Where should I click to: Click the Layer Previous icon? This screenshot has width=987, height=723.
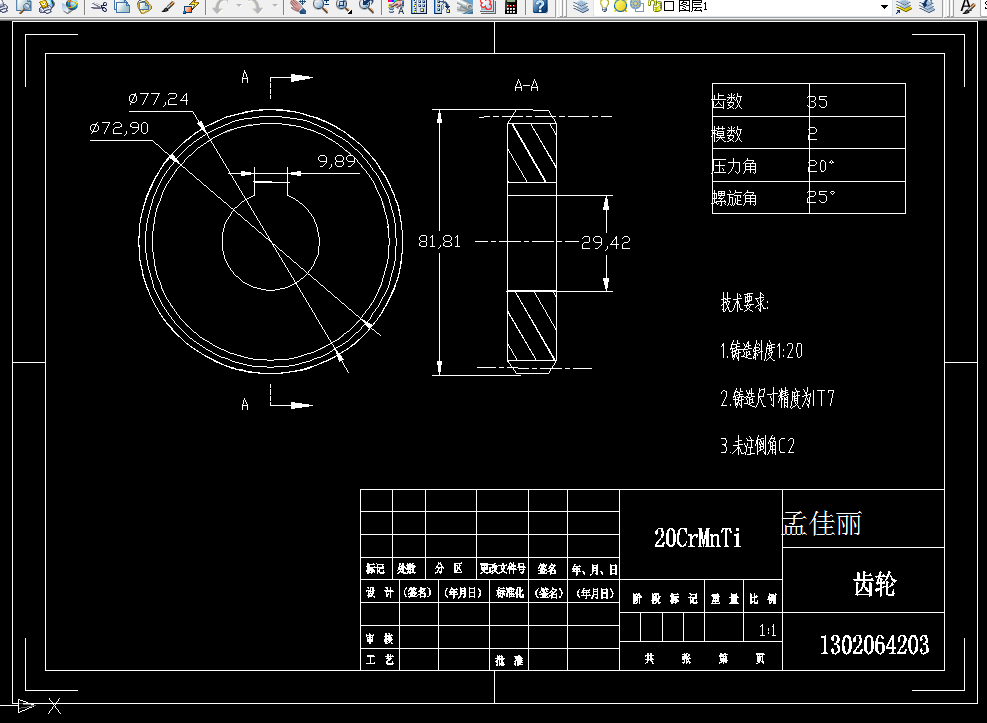[927, 6]
